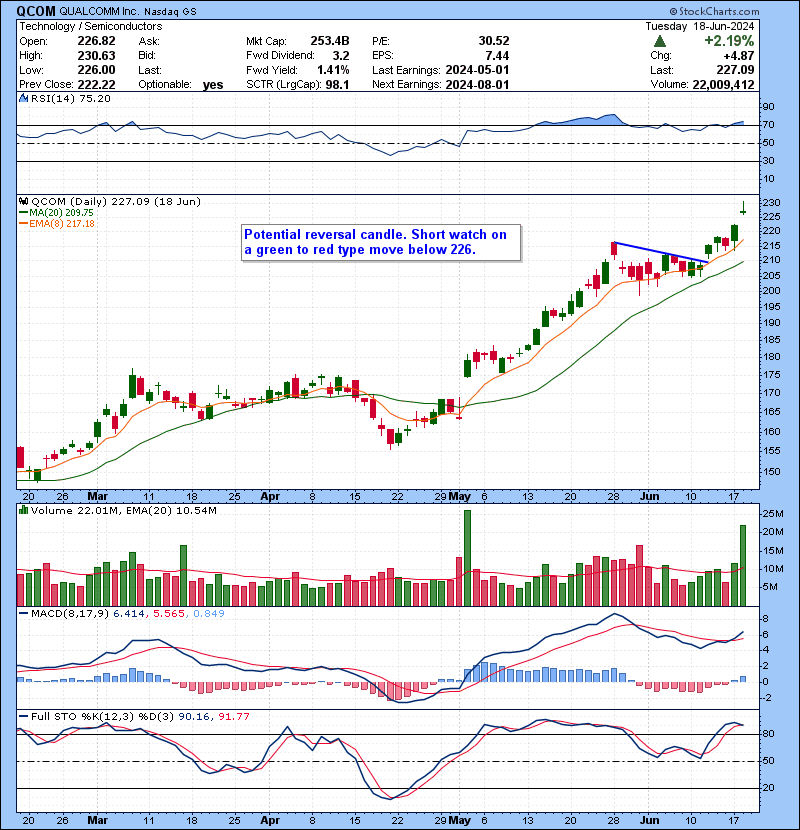
Task: Click the last green volume bar at 22M
Action: [x=743, y=565]
